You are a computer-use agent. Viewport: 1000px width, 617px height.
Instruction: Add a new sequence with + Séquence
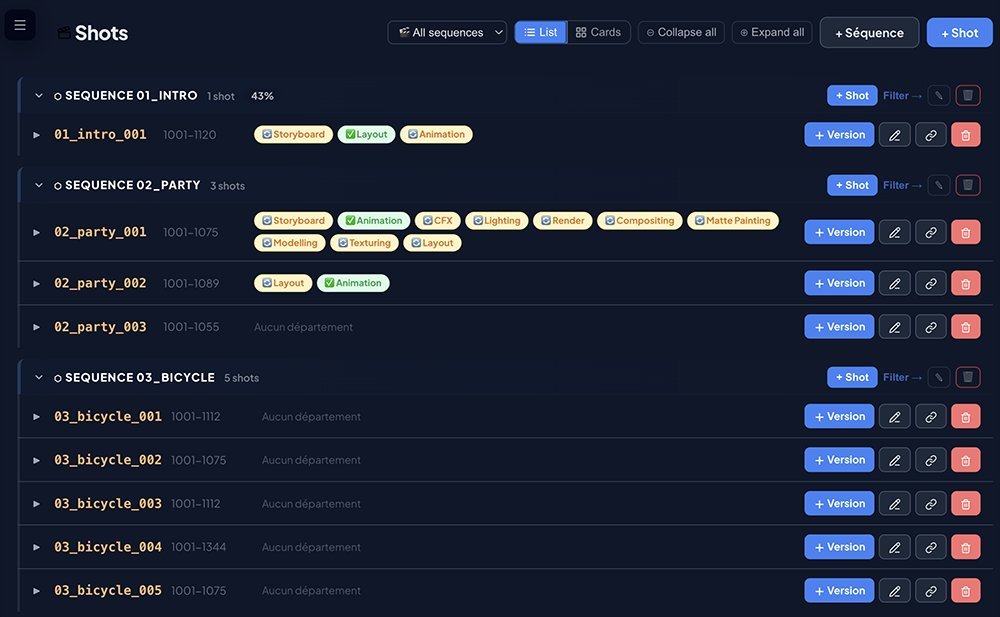click(869, 32)
